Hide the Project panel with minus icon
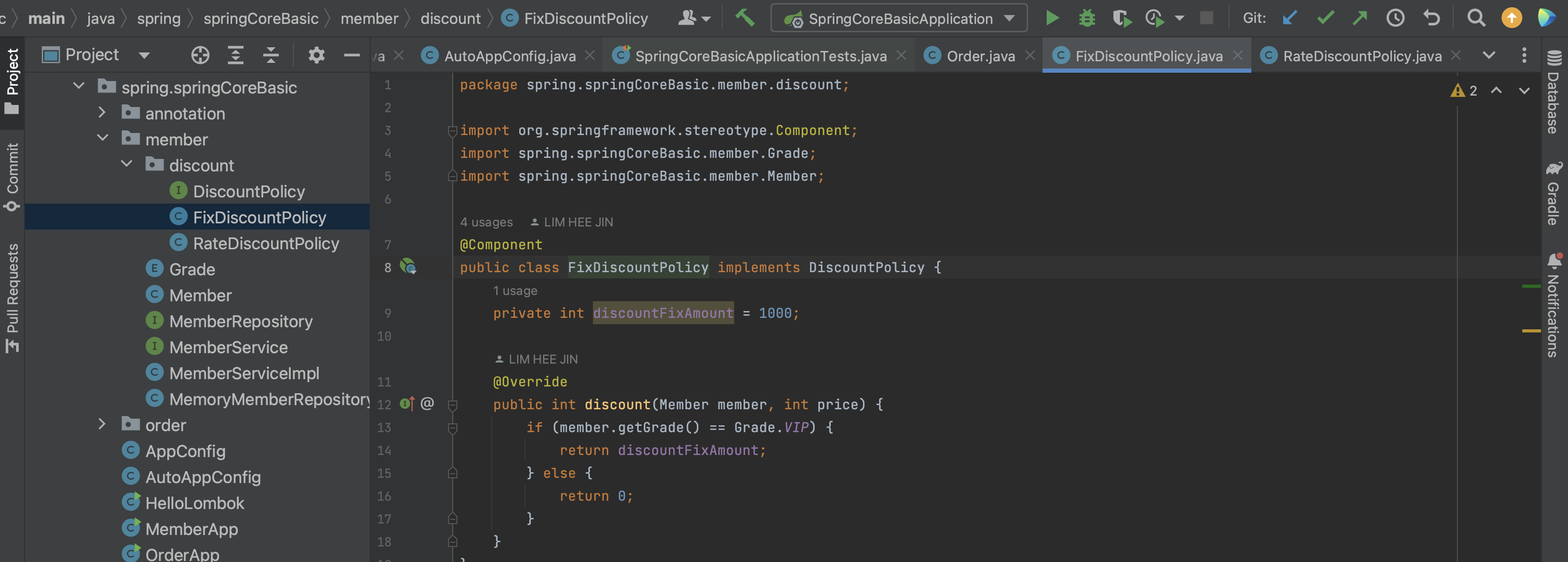 [x=351, y=56]
